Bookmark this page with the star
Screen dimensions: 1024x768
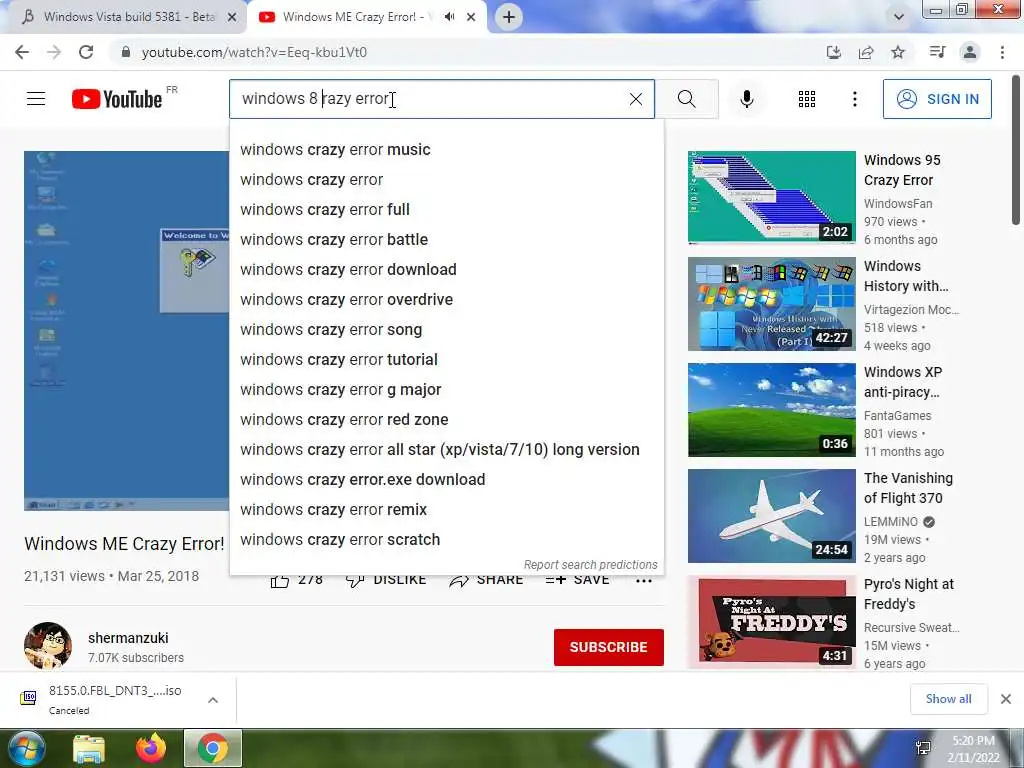[898, 52]
